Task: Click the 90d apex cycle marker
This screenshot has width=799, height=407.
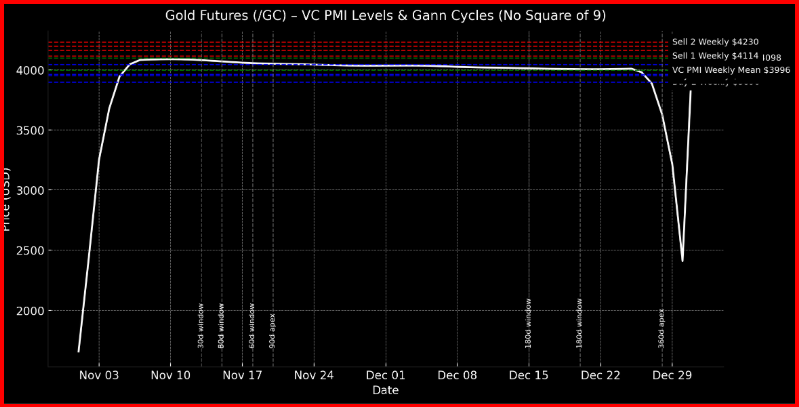Action: 272,330
